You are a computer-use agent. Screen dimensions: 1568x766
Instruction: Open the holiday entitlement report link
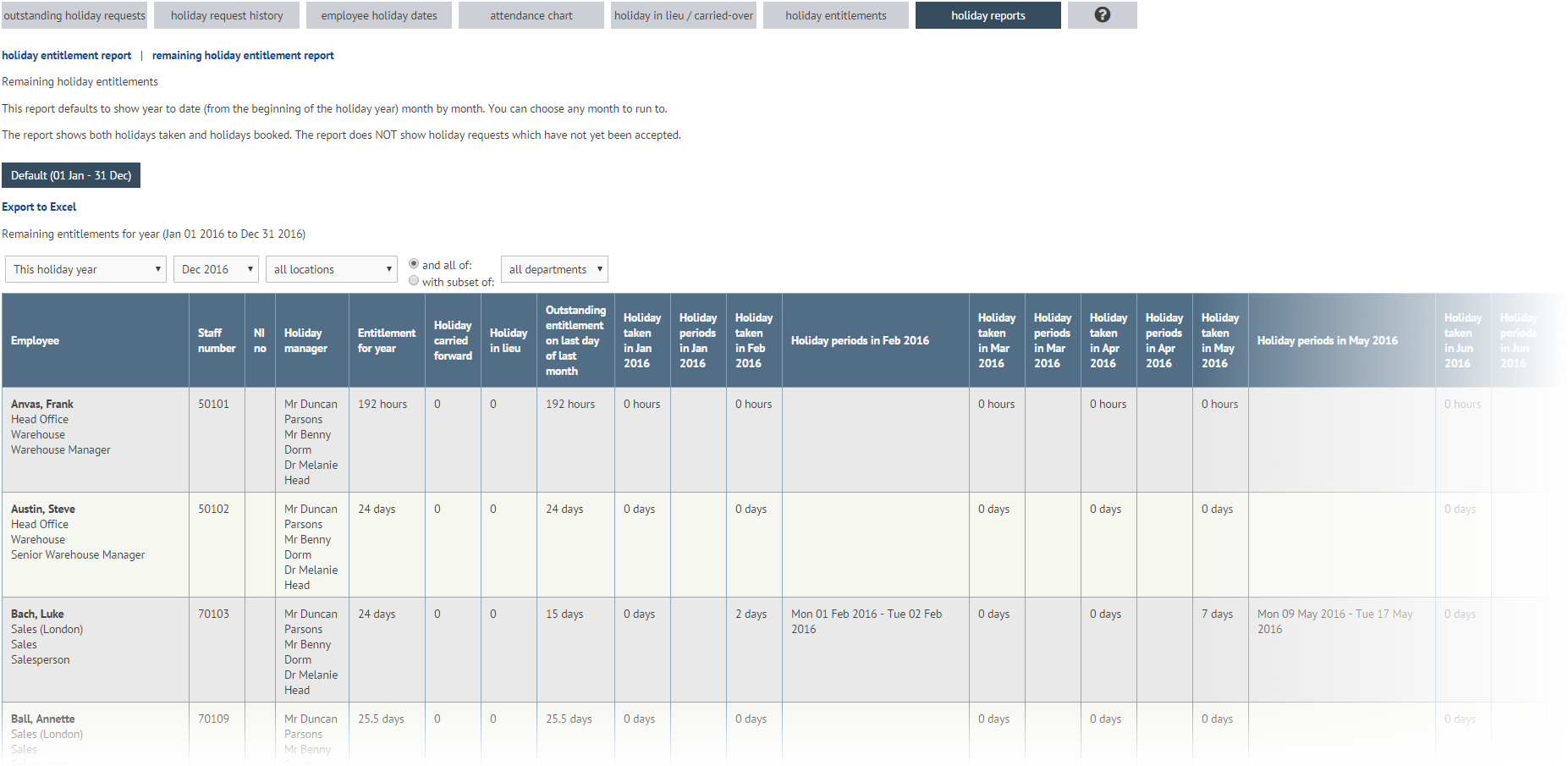67,56
